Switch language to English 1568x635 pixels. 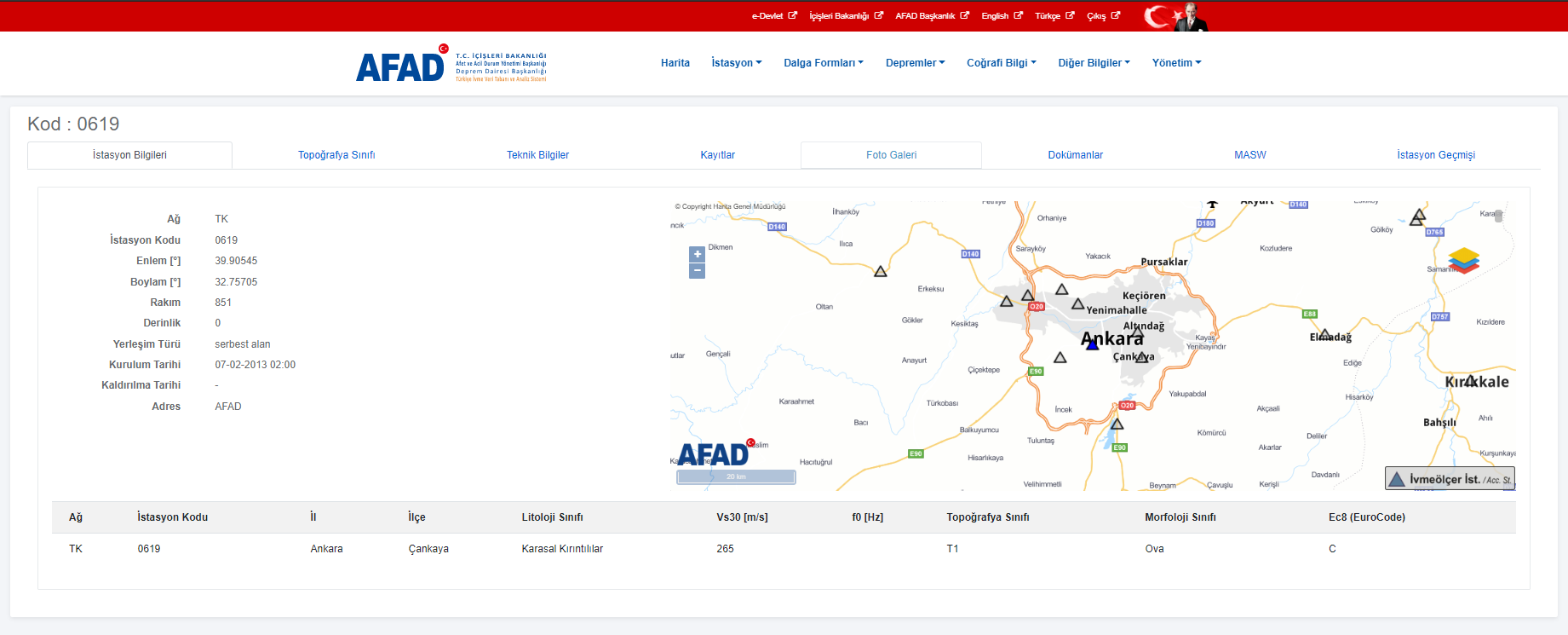[x=1002, y=16]
